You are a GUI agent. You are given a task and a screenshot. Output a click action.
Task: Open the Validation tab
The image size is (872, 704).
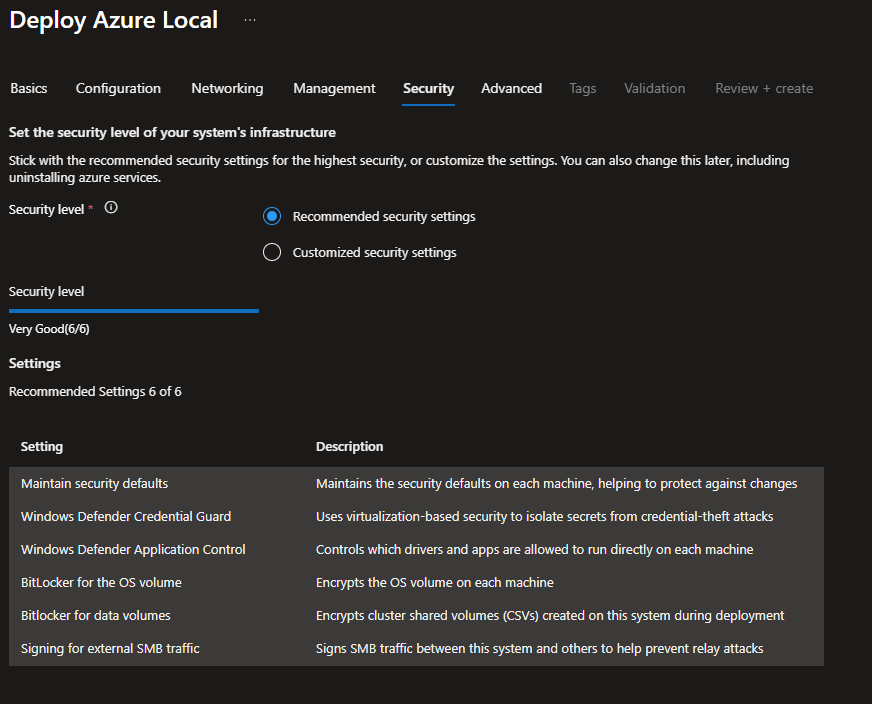654,88
